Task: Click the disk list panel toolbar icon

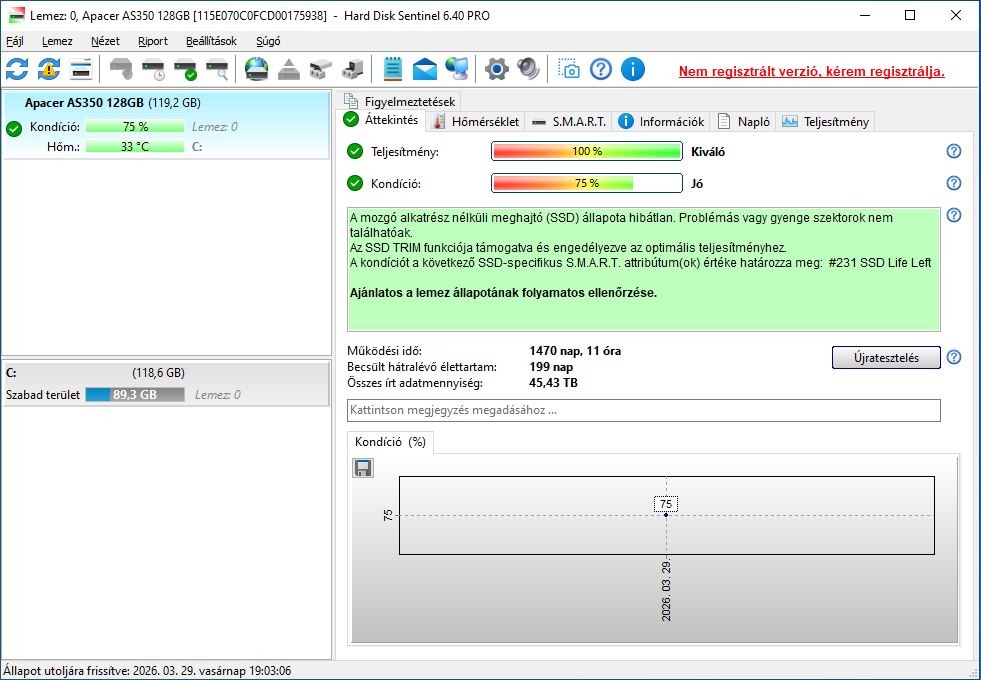Action: 81,69
